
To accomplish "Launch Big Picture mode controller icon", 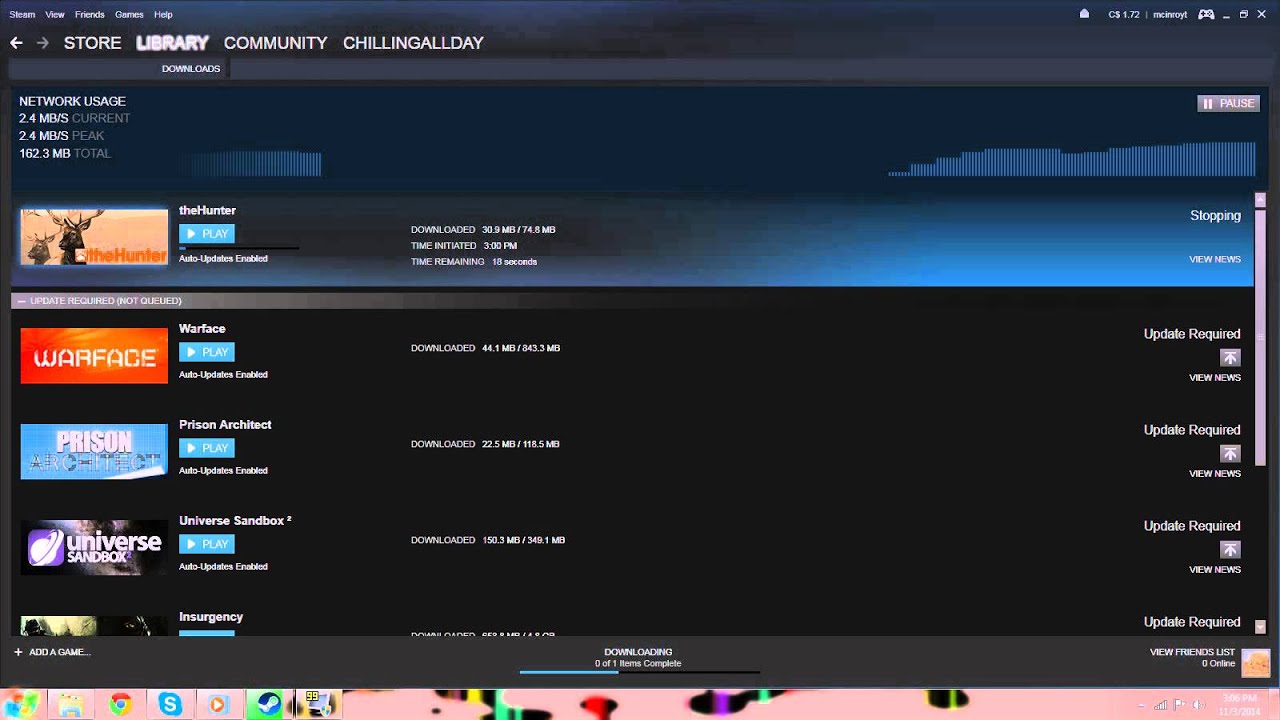I will pyautogui.click(x=1206, y=14).
